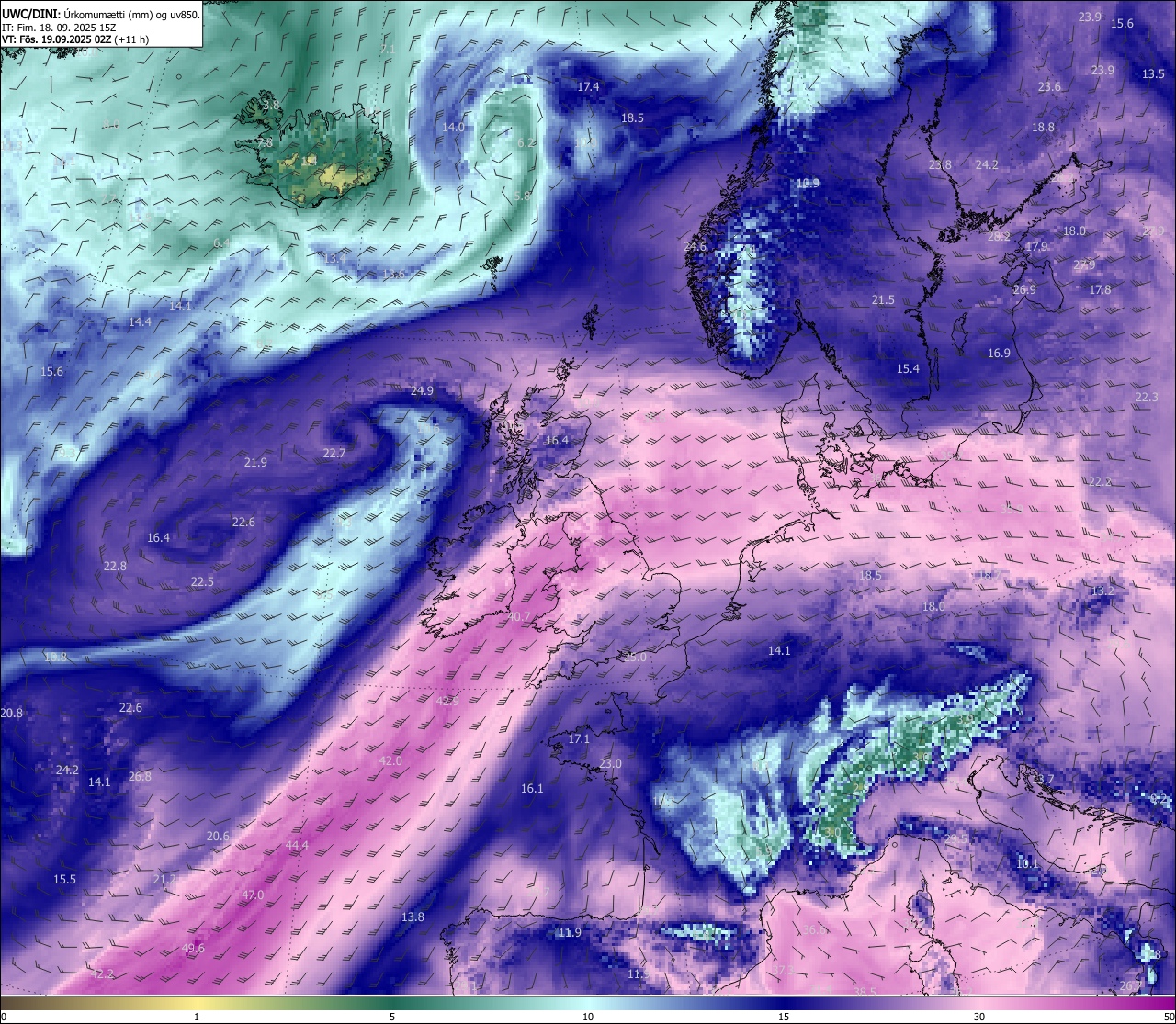Click the 13.5 value in the top right corner

pos(1153,74)
